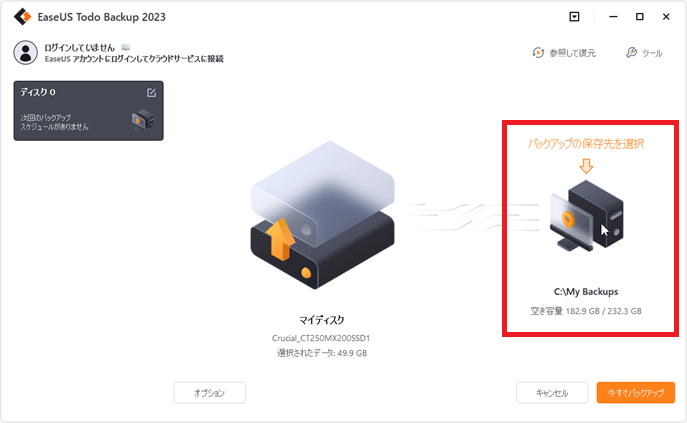Click the destination computer icon

pyautogui.click(x=587, y=215)
